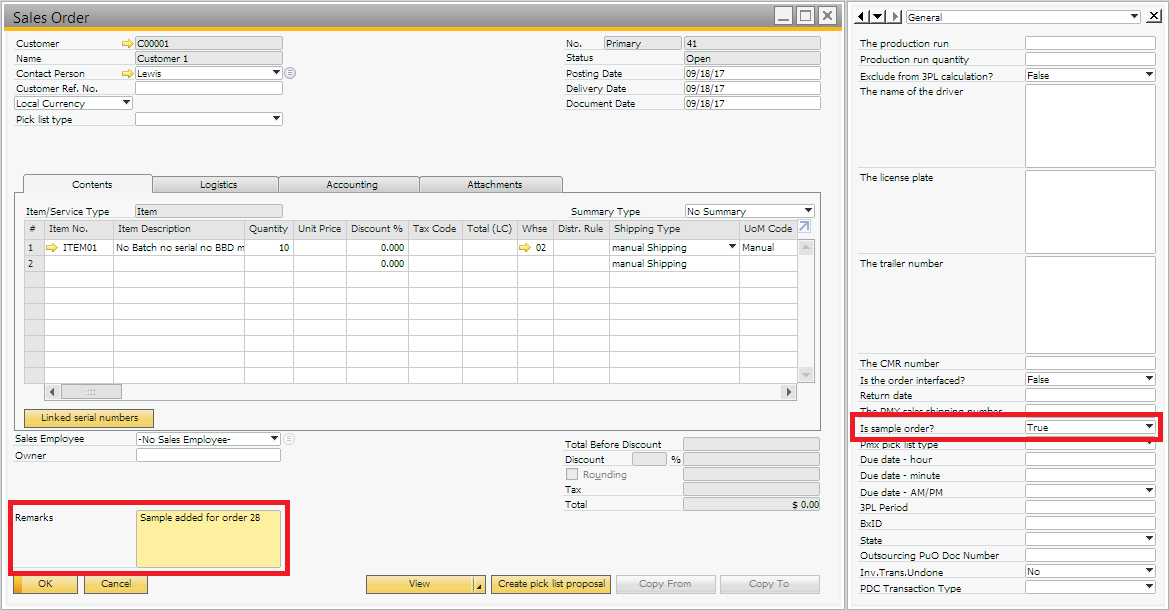Expand the item grid using corner arrow icon
This screenshot has height=611, width=1170.
click(x=804, y=228)
